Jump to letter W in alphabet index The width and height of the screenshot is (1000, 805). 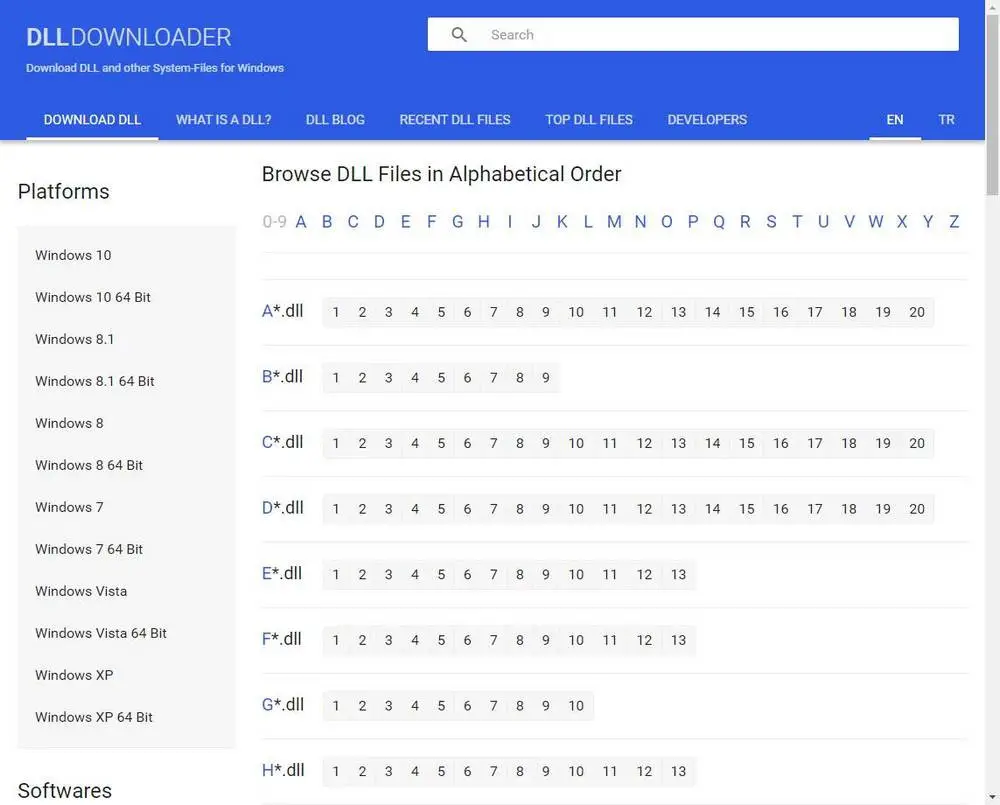[876, 221]
